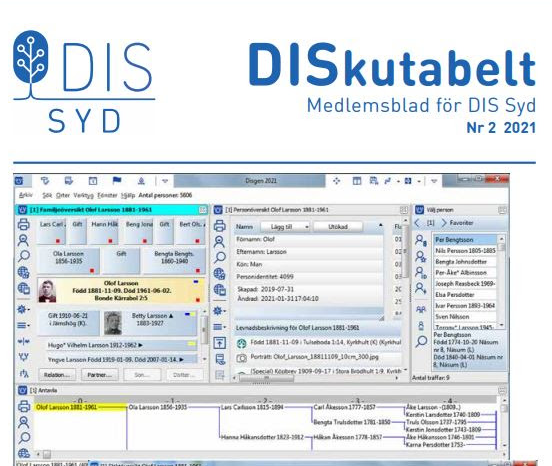Expand the top toolbar overflow dropdown arrow
The image size is (552, 466).
[165, 181]
